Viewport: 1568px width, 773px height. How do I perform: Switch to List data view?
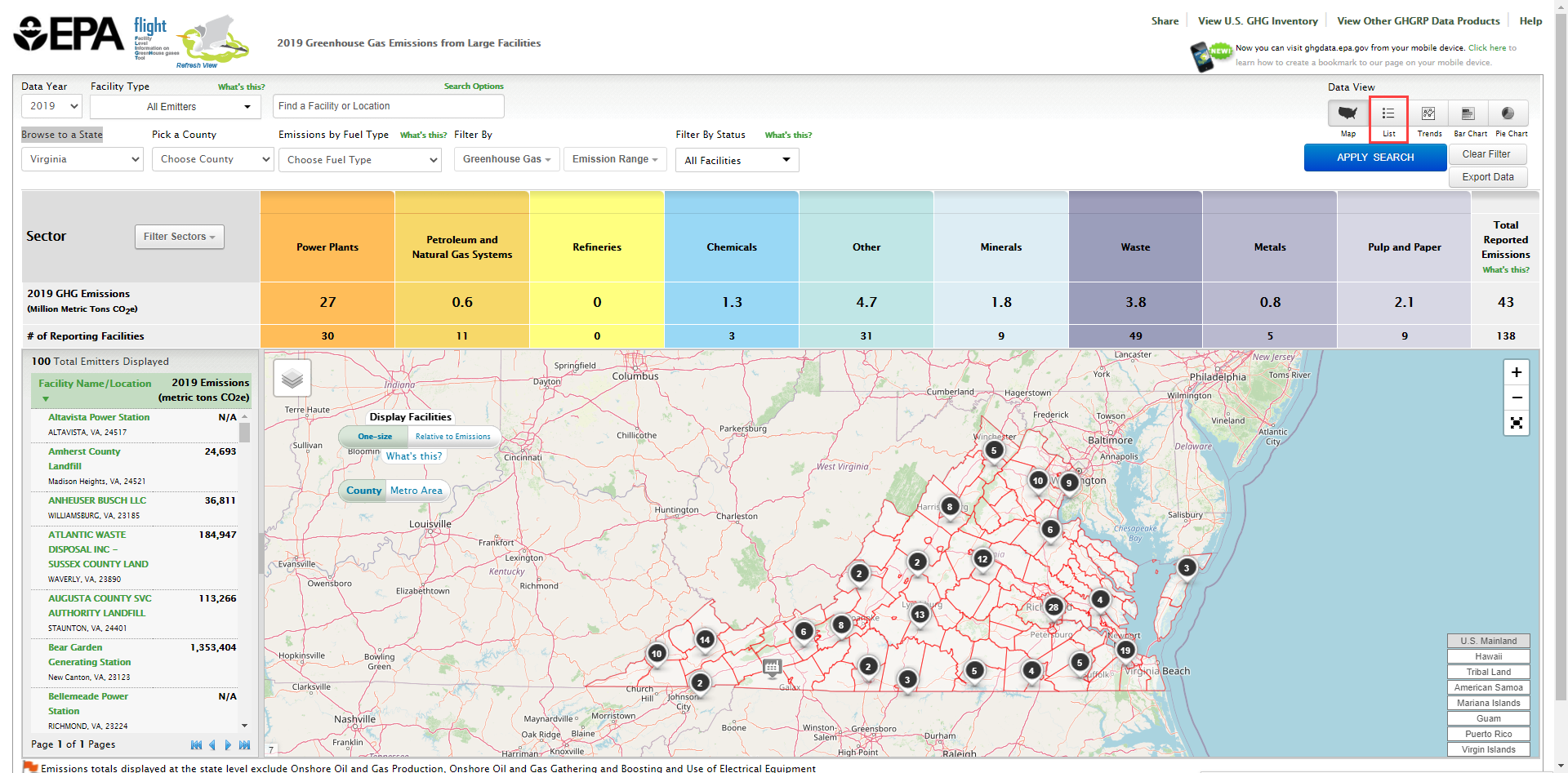point(1388,113)
